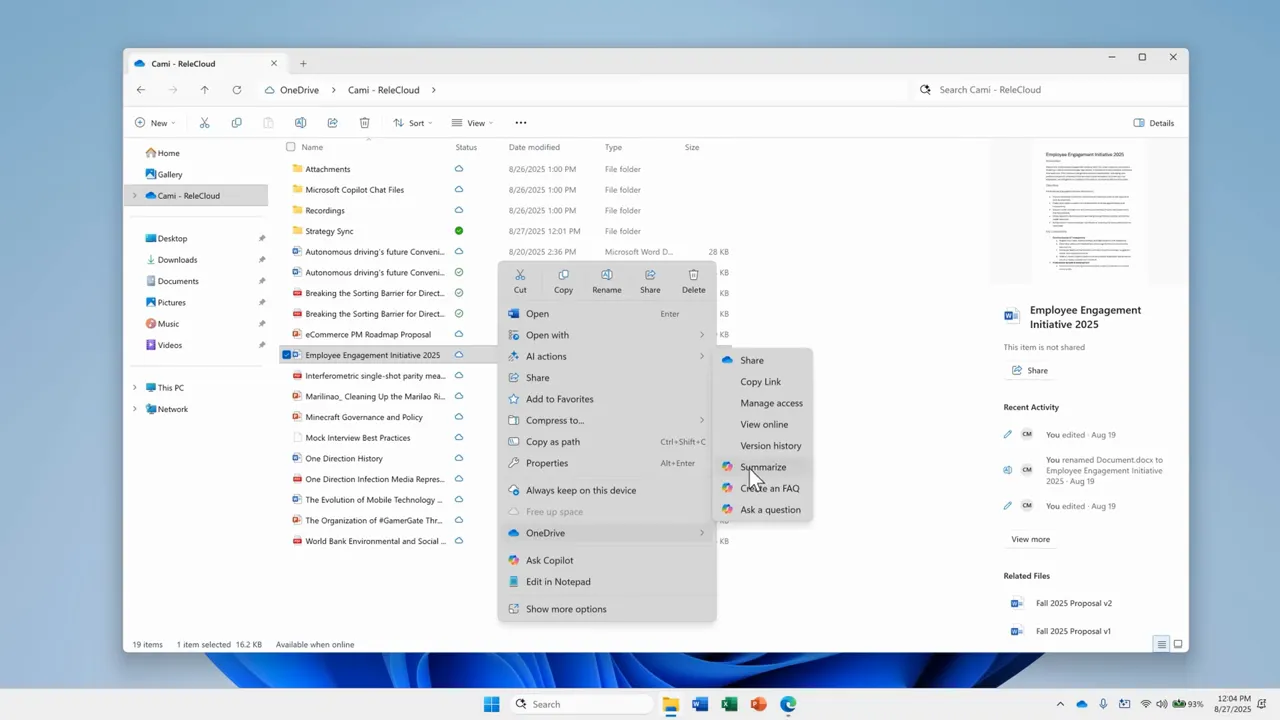Open File Explorer from the taskbar
The width and height of the screenshot is (1280, 720).
pyautogui.click(x=670, y=704)
